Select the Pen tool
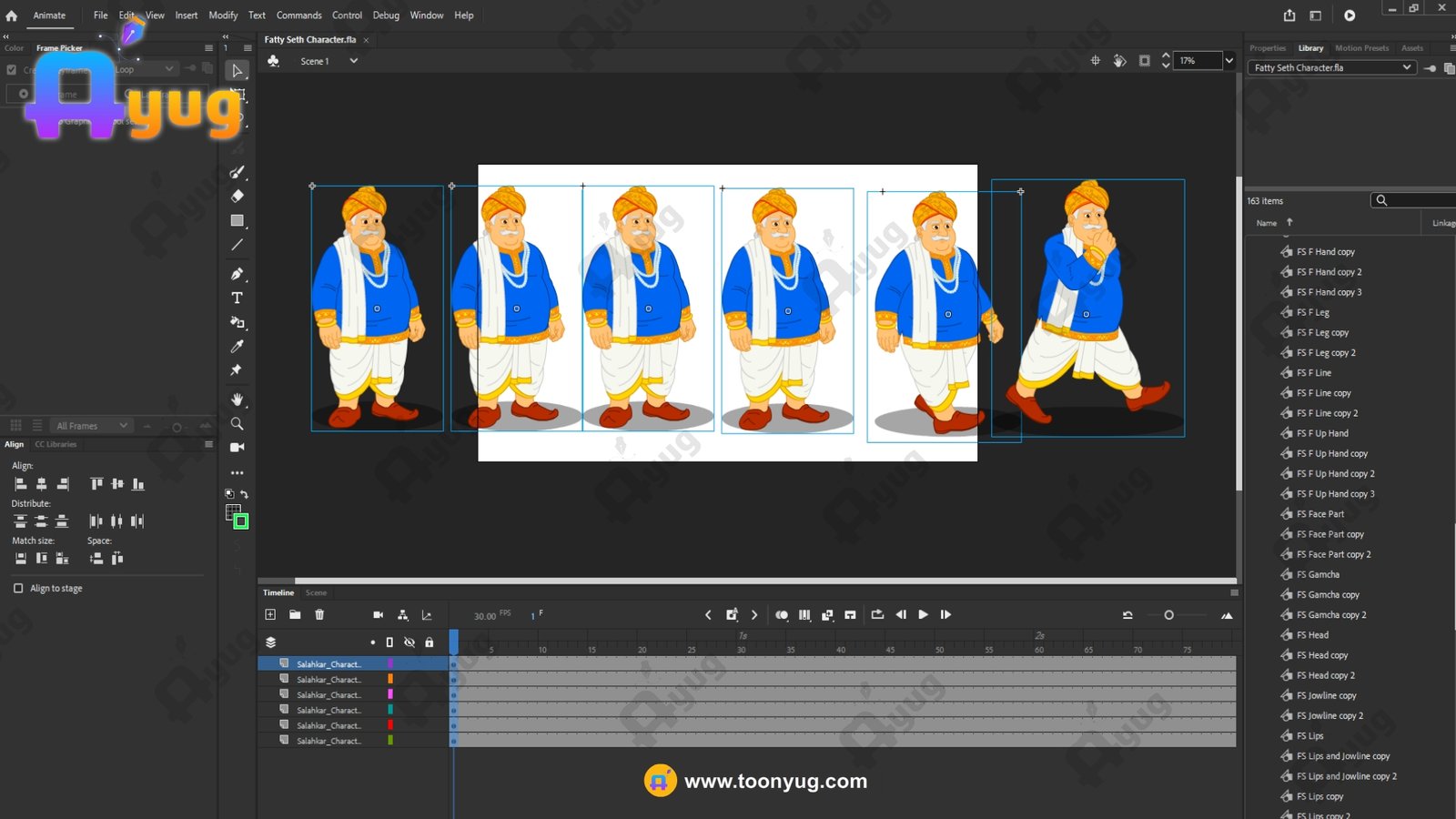 coord(238,274)
